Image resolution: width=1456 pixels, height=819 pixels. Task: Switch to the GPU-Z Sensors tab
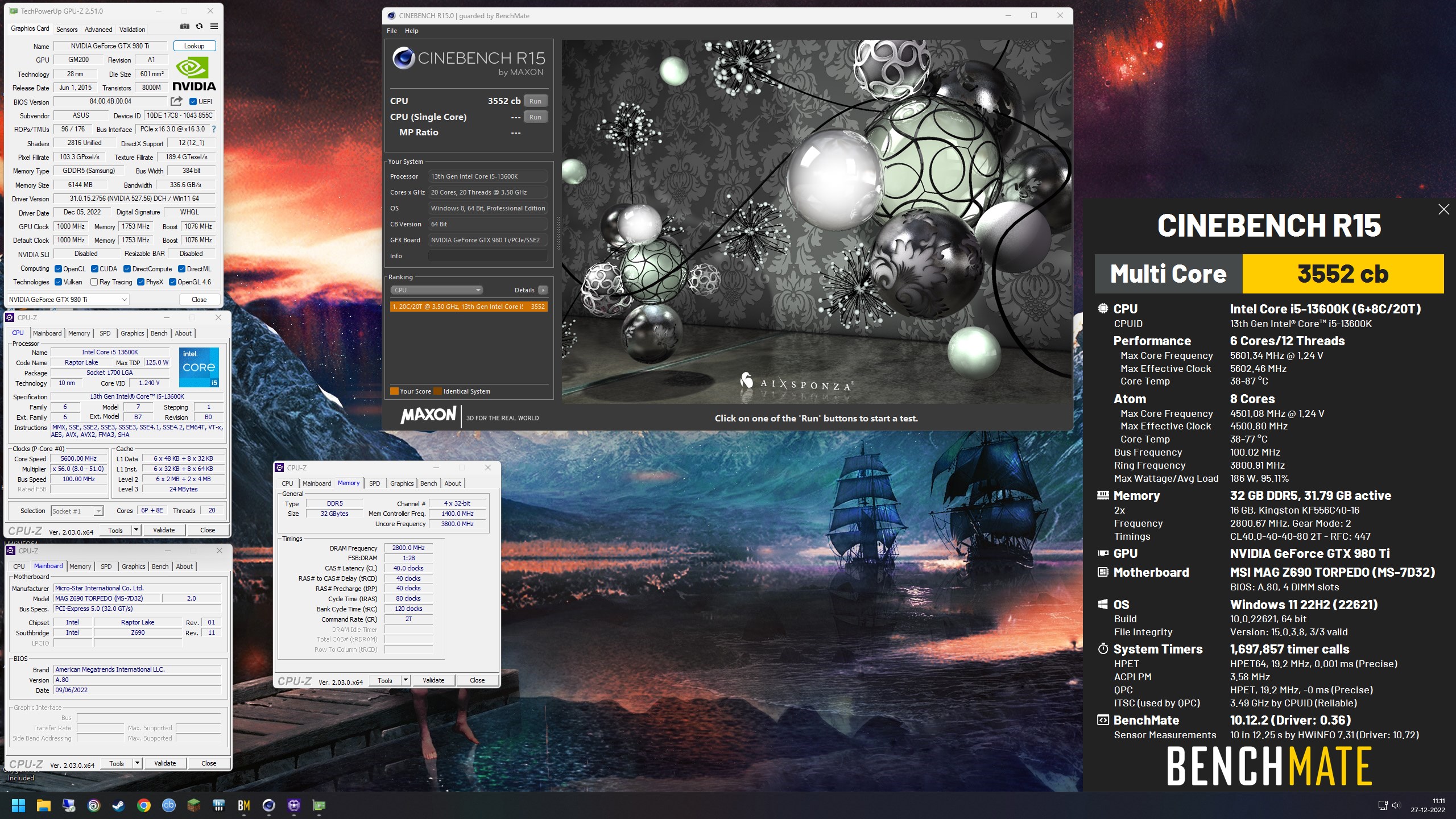[67, 29]
